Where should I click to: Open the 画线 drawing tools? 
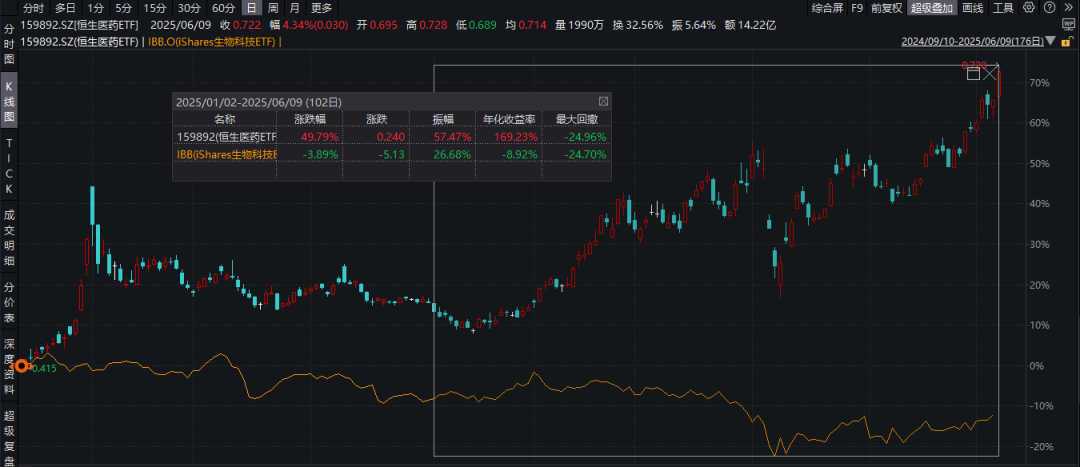[x=972, y=8]
